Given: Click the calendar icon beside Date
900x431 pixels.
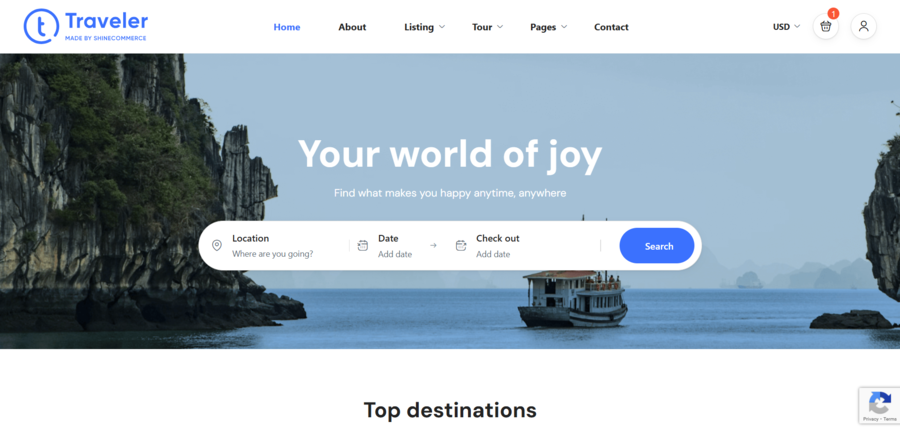Looking at the screenshot, I should tap(363, 246).
